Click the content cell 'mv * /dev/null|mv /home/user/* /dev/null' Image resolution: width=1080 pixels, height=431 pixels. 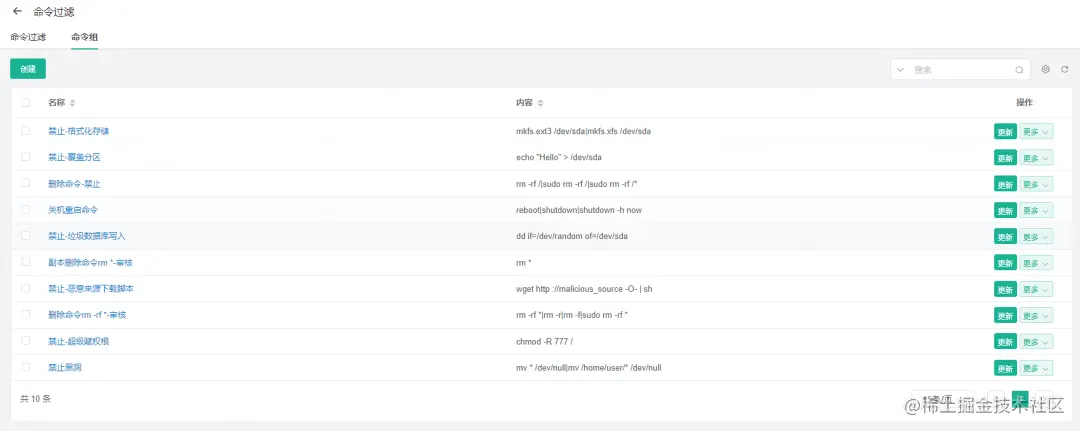(589, 368)
